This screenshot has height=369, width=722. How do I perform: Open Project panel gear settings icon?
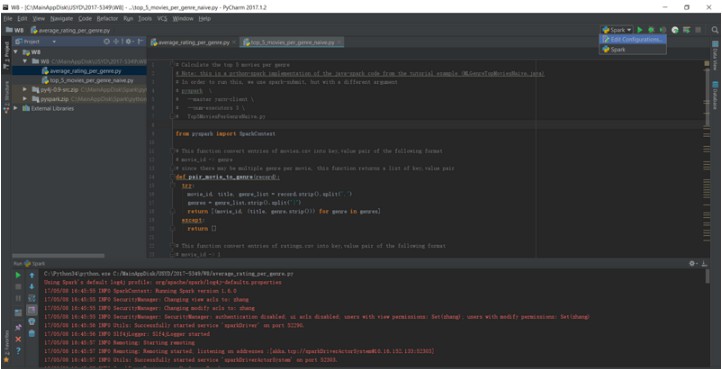pos(128,41)
